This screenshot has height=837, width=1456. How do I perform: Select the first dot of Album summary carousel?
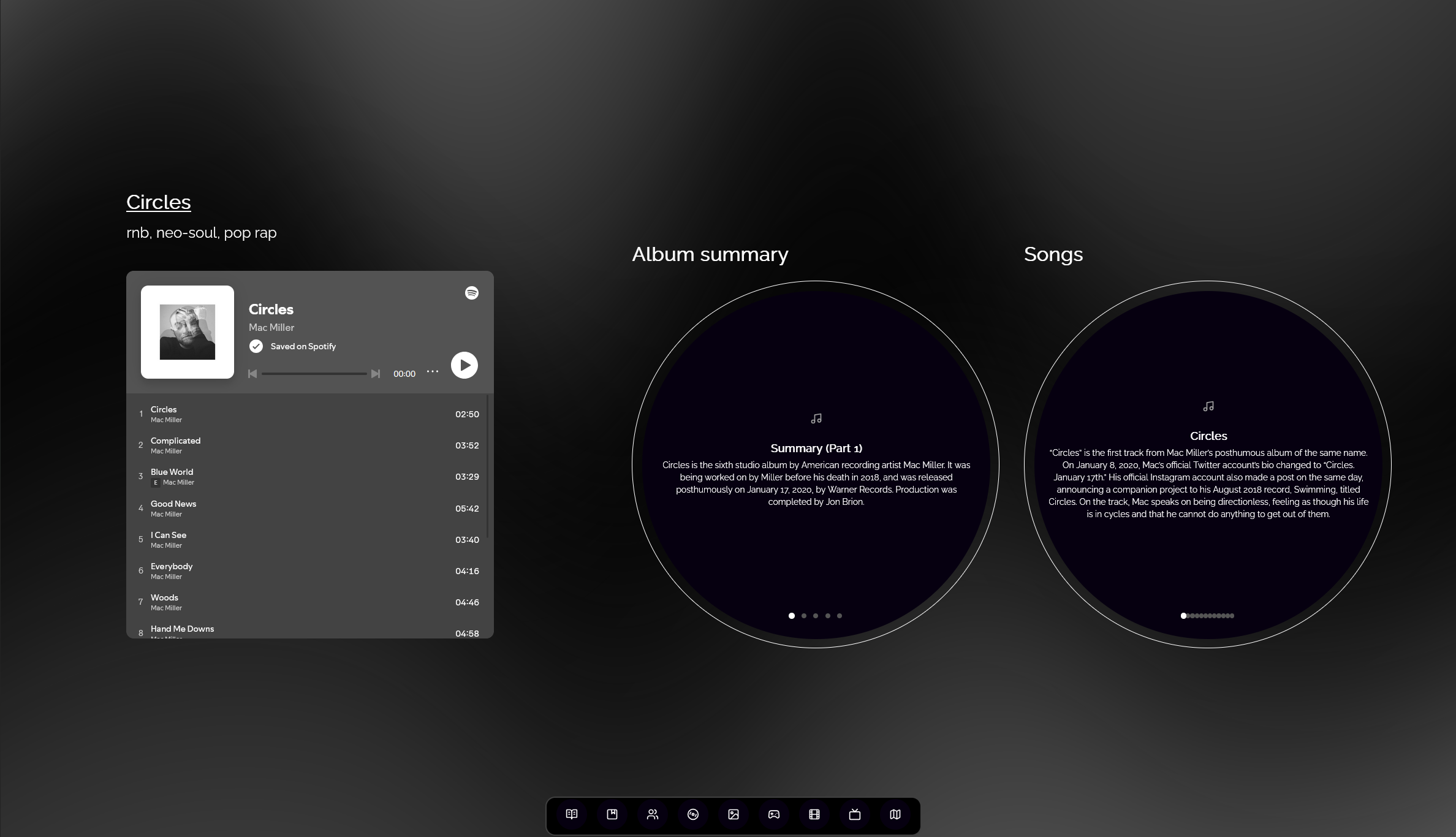pos(792,616)
